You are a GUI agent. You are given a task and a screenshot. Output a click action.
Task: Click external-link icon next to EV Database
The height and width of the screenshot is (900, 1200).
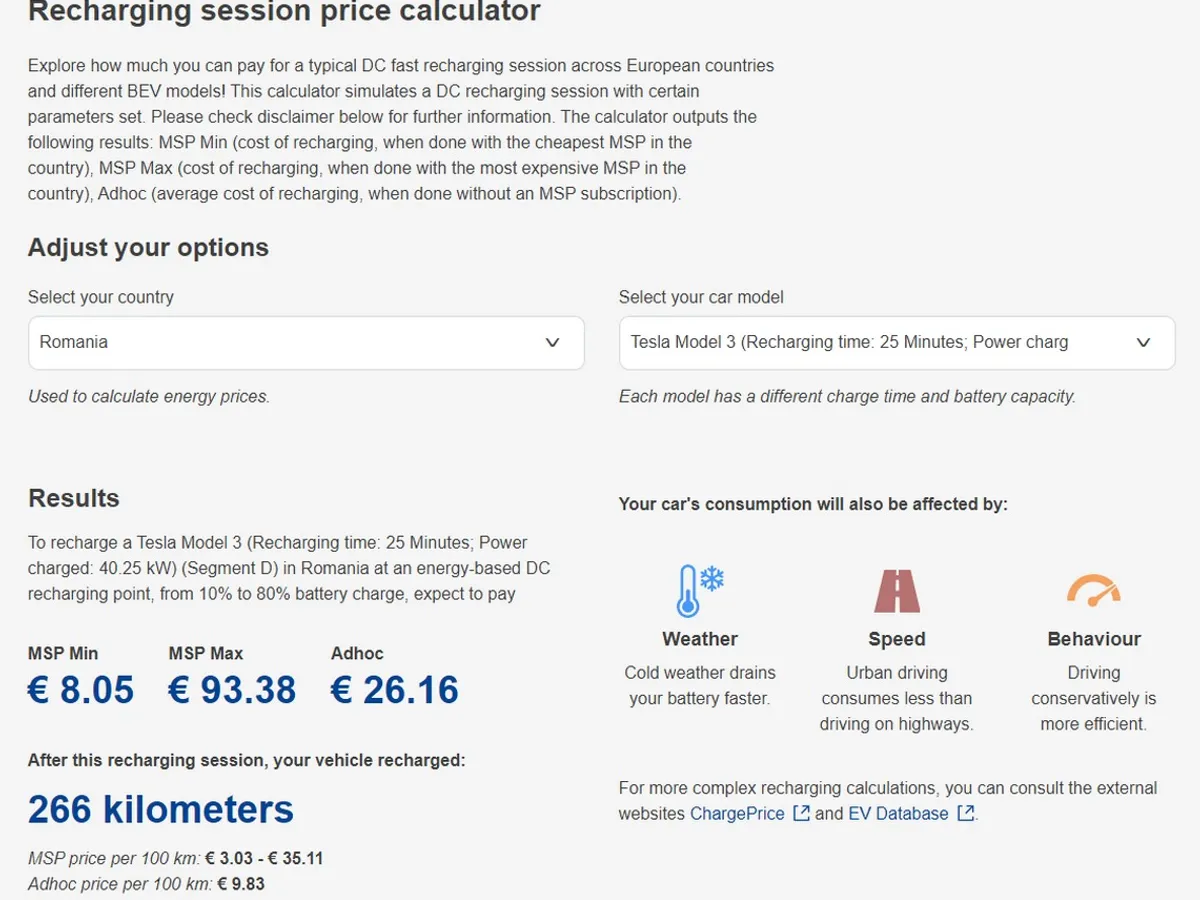(965, 813)
